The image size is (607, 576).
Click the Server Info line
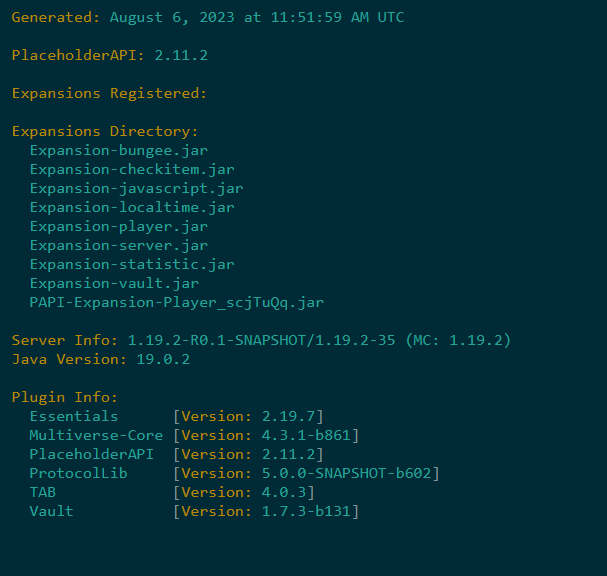tap(261, 340)
